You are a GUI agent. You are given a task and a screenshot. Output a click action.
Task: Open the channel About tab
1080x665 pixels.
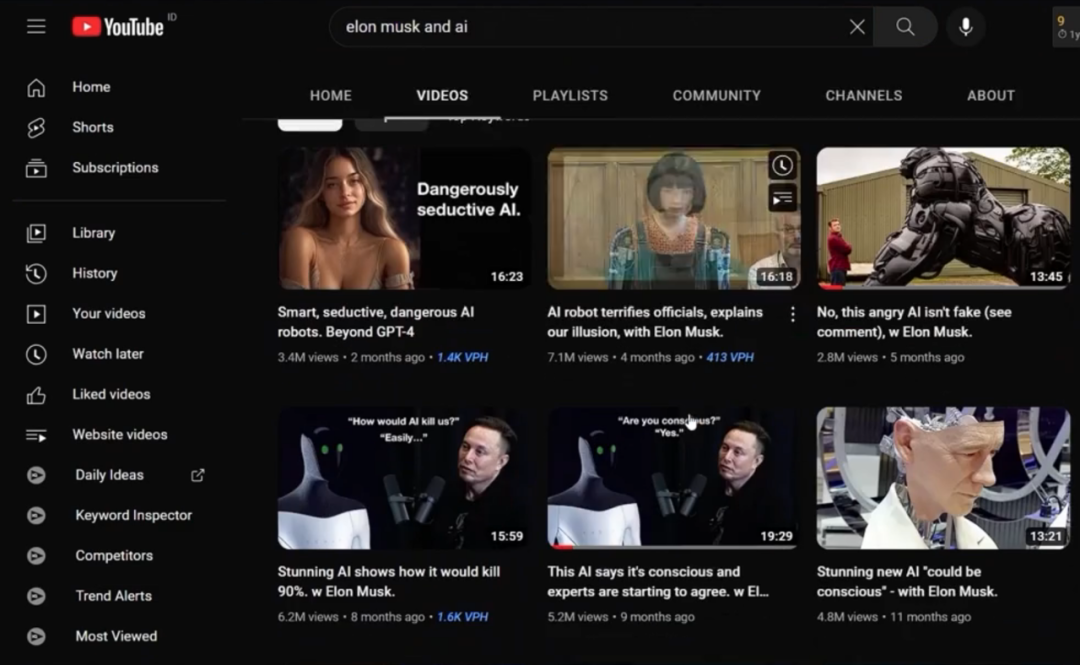pos(990,96)
